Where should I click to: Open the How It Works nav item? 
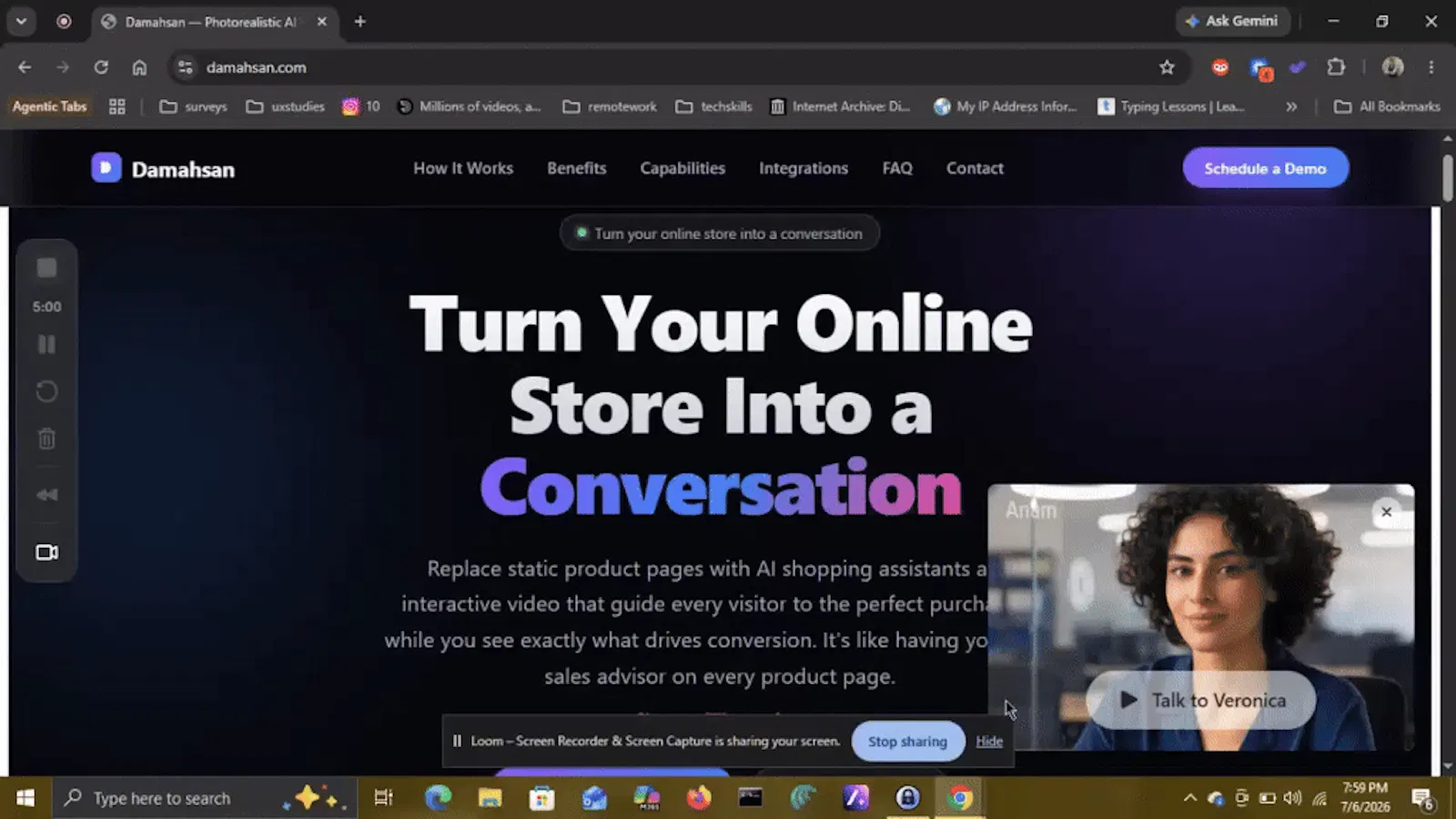pos(463,168)
